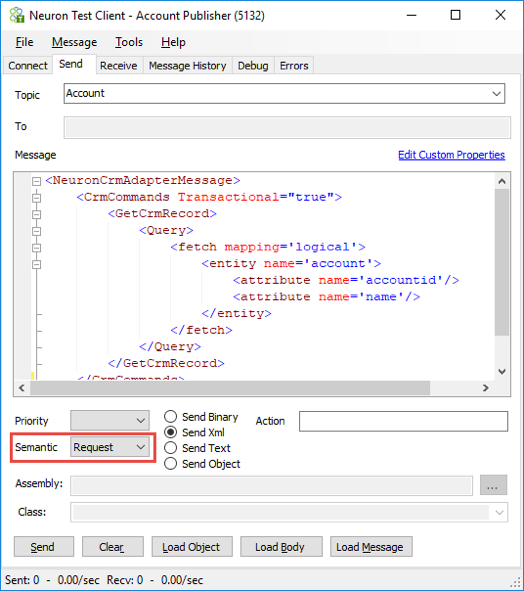Viewport: 524px width, 591px height.
Task: Open Edit Custom Properties link
Action: (451, 155)
